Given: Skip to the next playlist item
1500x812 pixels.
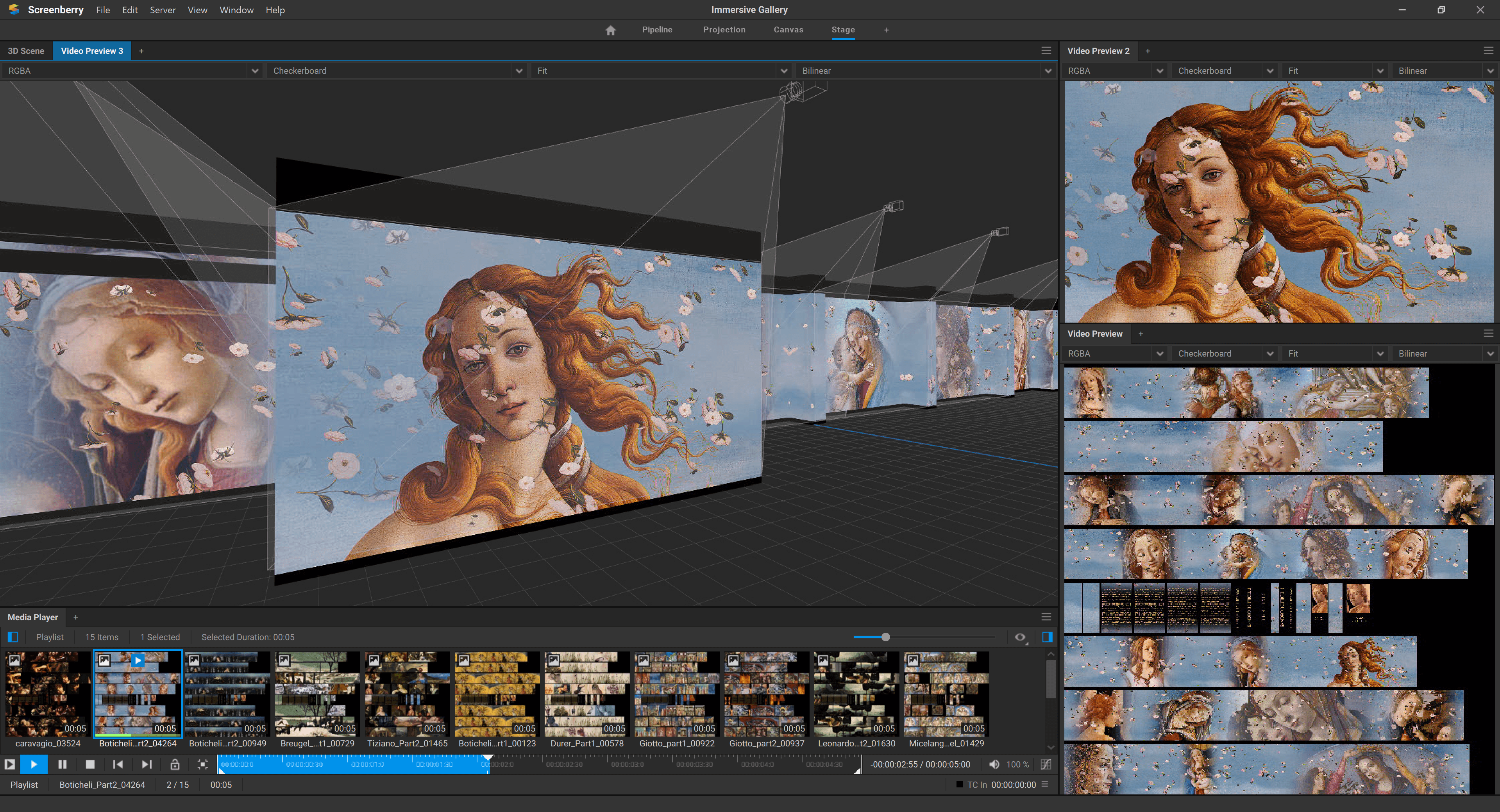Looking at the screenshot, I should (x=147, y=764).
